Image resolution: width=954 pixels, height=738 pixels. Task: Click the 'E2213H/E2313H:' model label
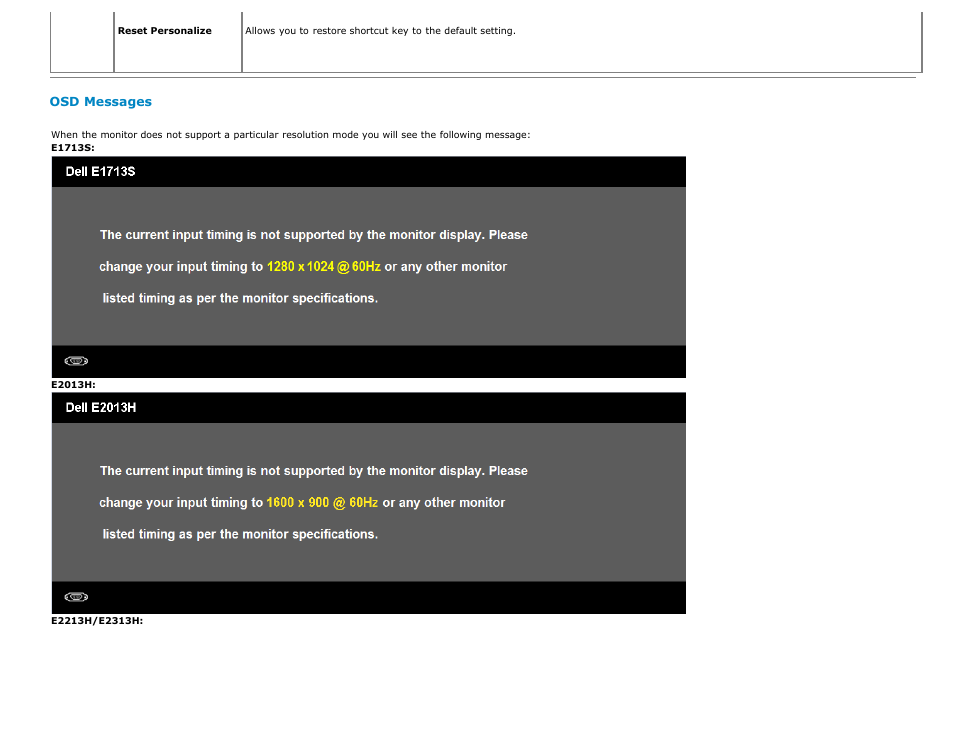pyautogui.click(x=97, y=621)
